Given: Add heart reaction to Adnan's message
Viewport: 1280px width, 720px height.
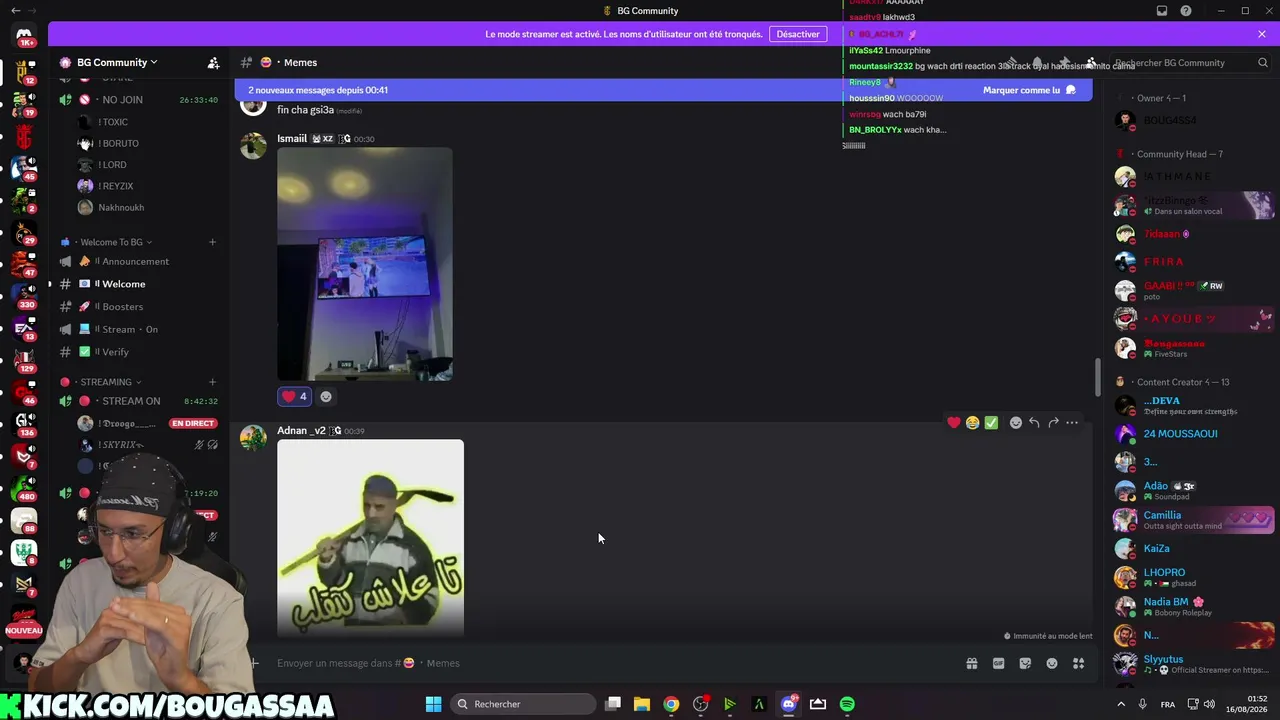Looking at the screenshot, I should (x=954, y=423).
